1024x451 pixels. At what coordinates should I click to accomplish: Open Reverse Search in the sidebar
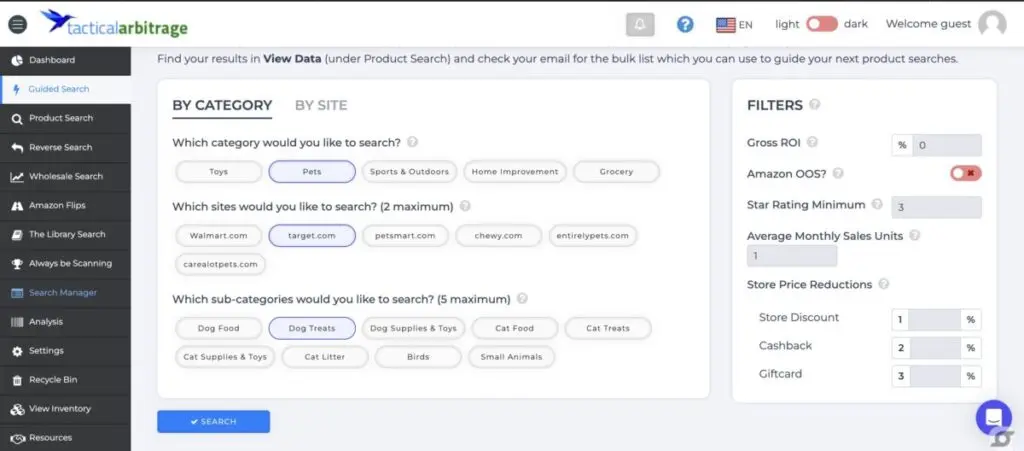pos(60,147)
